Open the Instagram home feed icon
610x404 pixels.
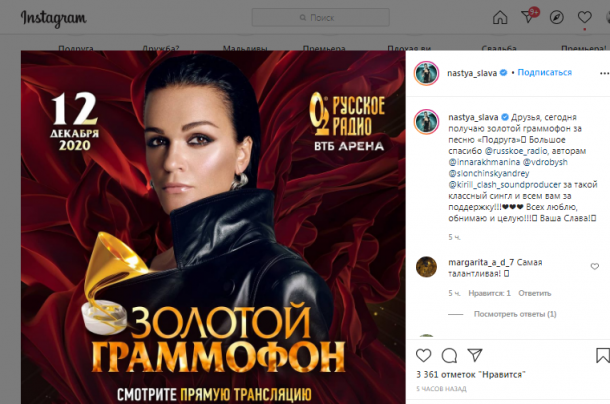coord(500,18)
